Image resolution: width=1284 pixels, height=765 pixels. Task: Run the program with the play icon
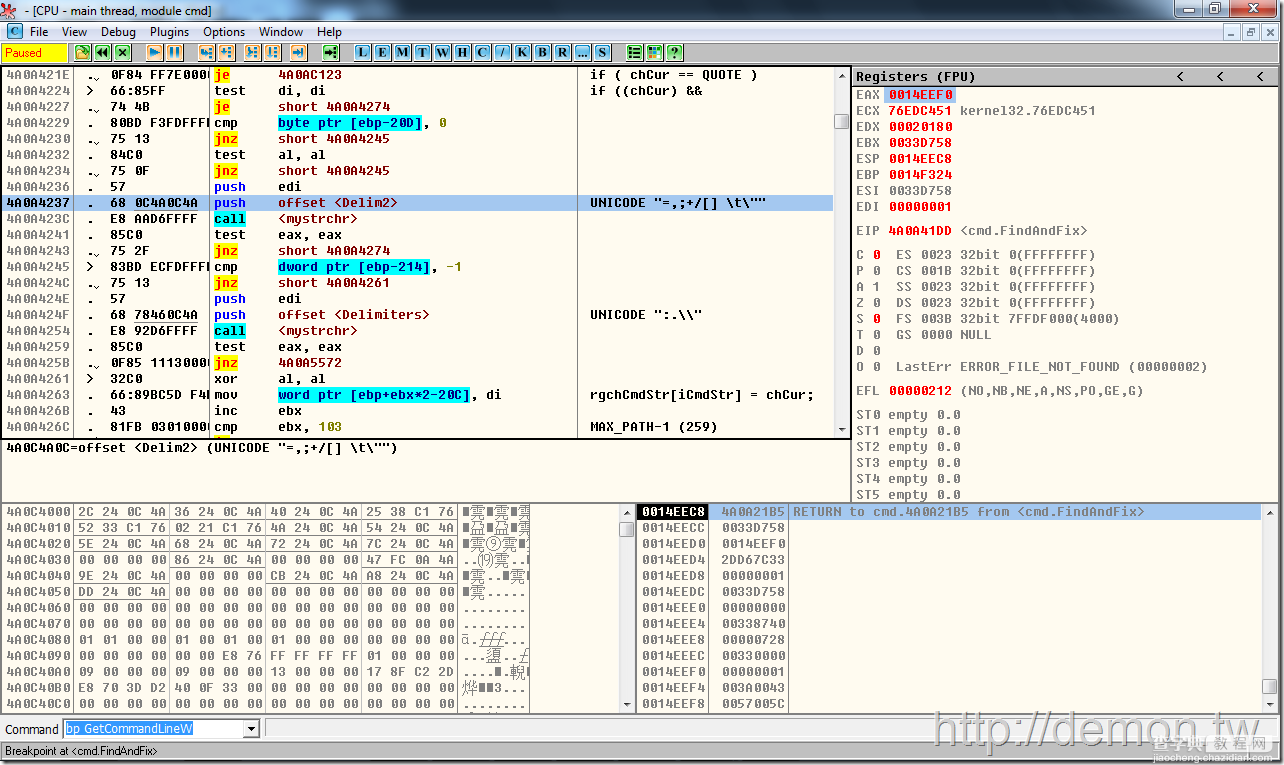pyautogui.click(x=155, y=52)
